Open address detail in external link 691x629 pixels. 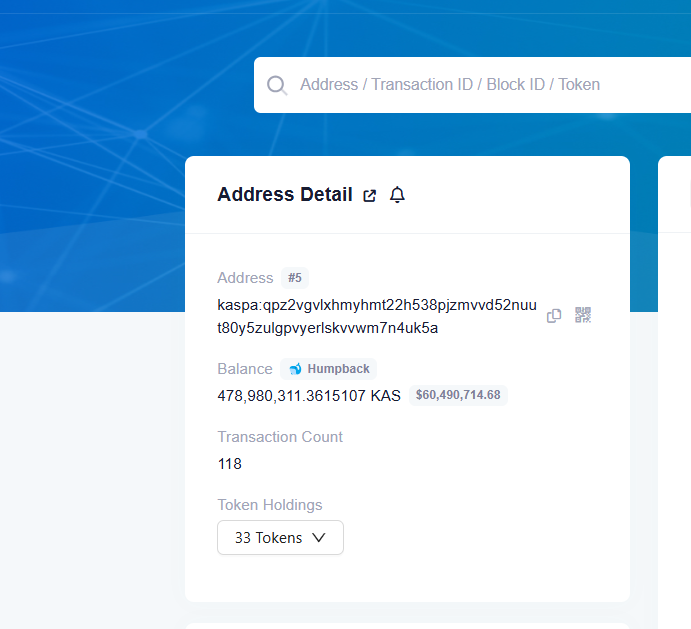369,195
